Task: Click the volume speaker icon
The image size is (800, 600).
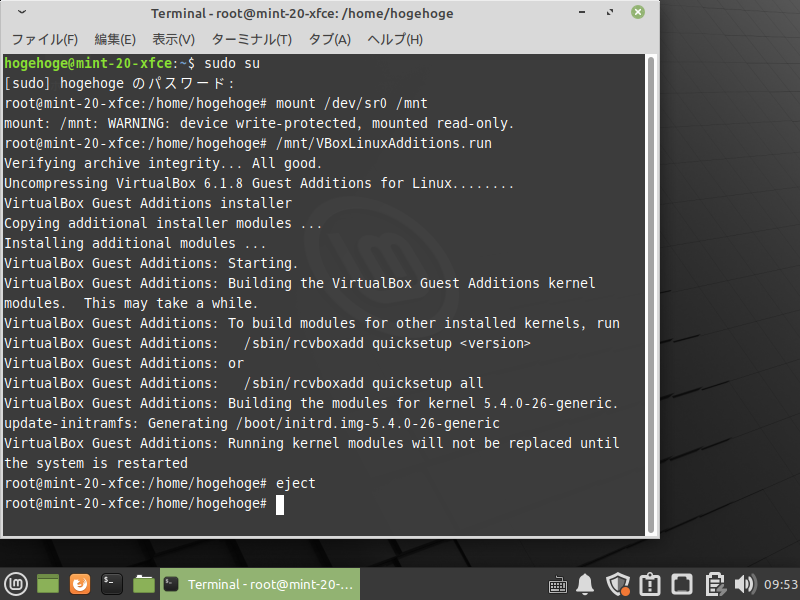Action: click(745, 584)
